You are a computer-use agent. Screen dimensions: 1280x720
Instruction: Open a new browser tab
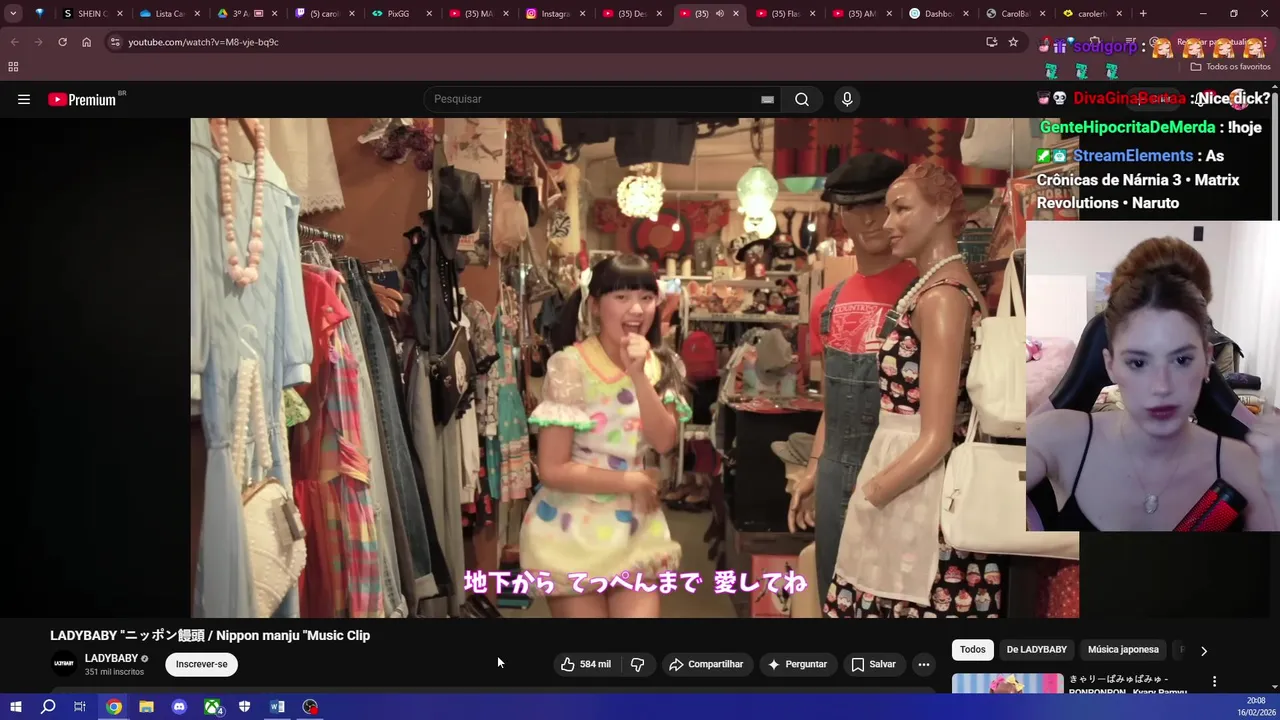coord(1143,13)
